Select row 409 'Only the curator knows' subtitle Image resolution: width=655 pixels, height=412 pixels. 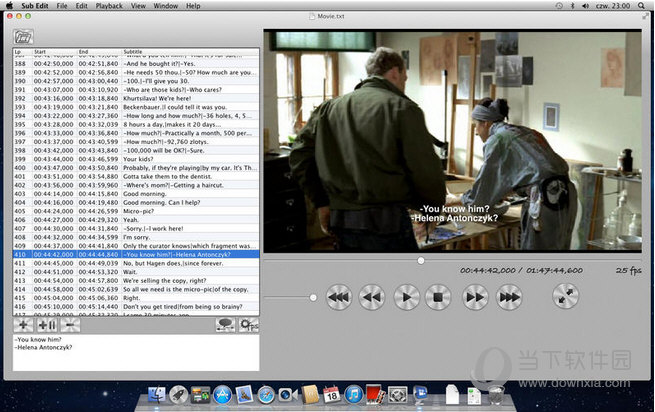coord(136,246)
